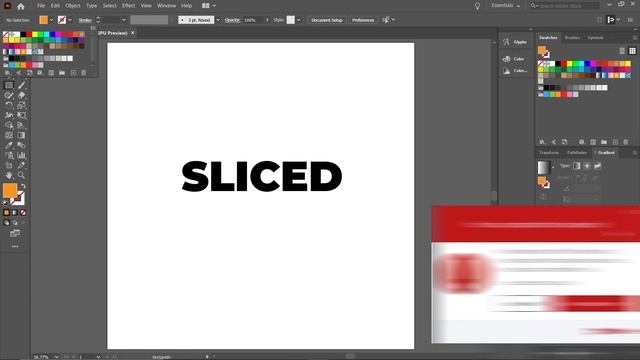Select the Free Transform tool
Image resolution: width=640 pixels, height=360 pixels.
pos(22,116)
